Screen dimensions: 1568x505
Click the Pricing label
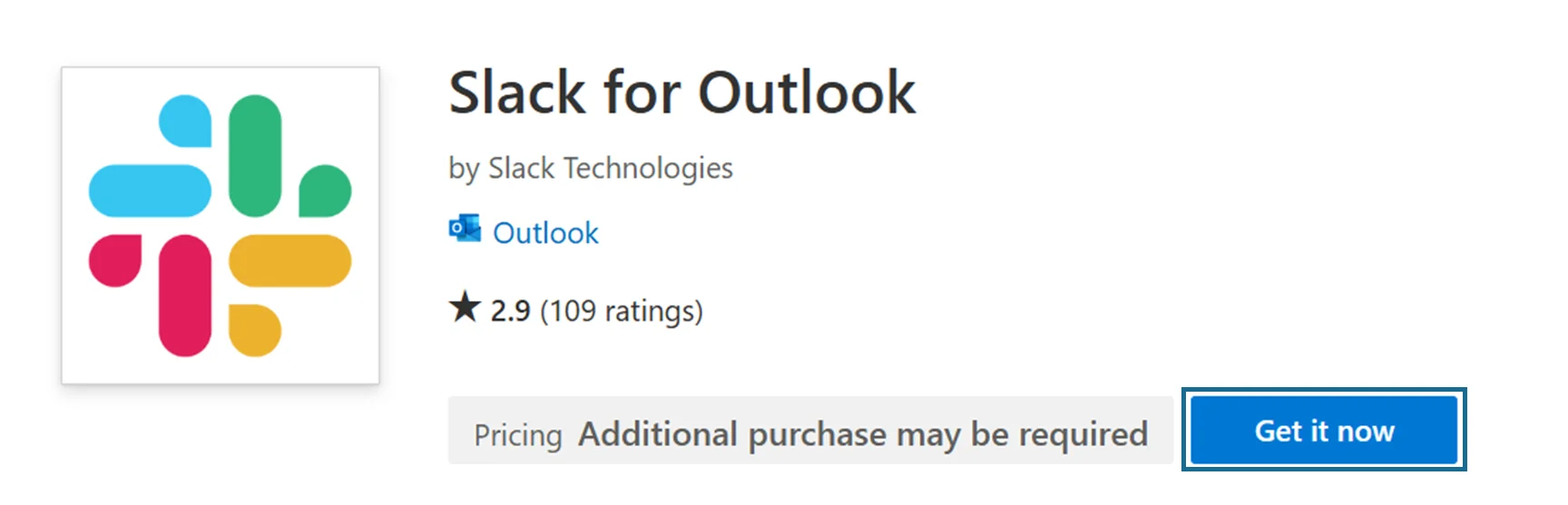pos(518,435)
